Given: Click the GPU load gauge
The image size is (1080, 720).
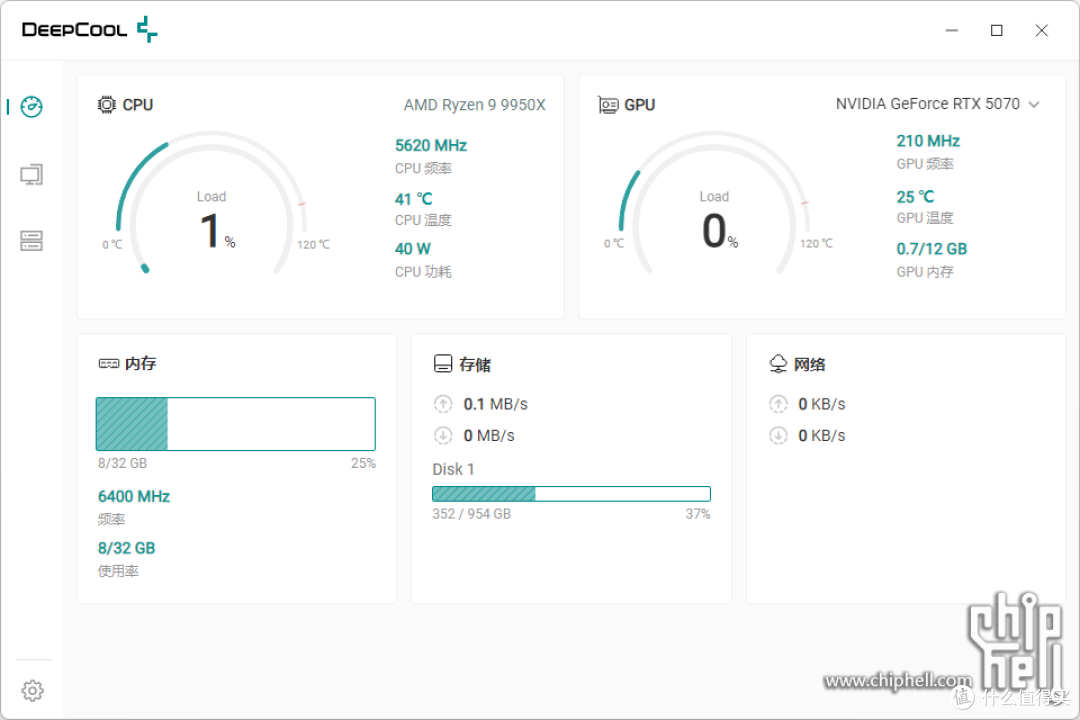Looking at the screenshot, I should (714, 204).
